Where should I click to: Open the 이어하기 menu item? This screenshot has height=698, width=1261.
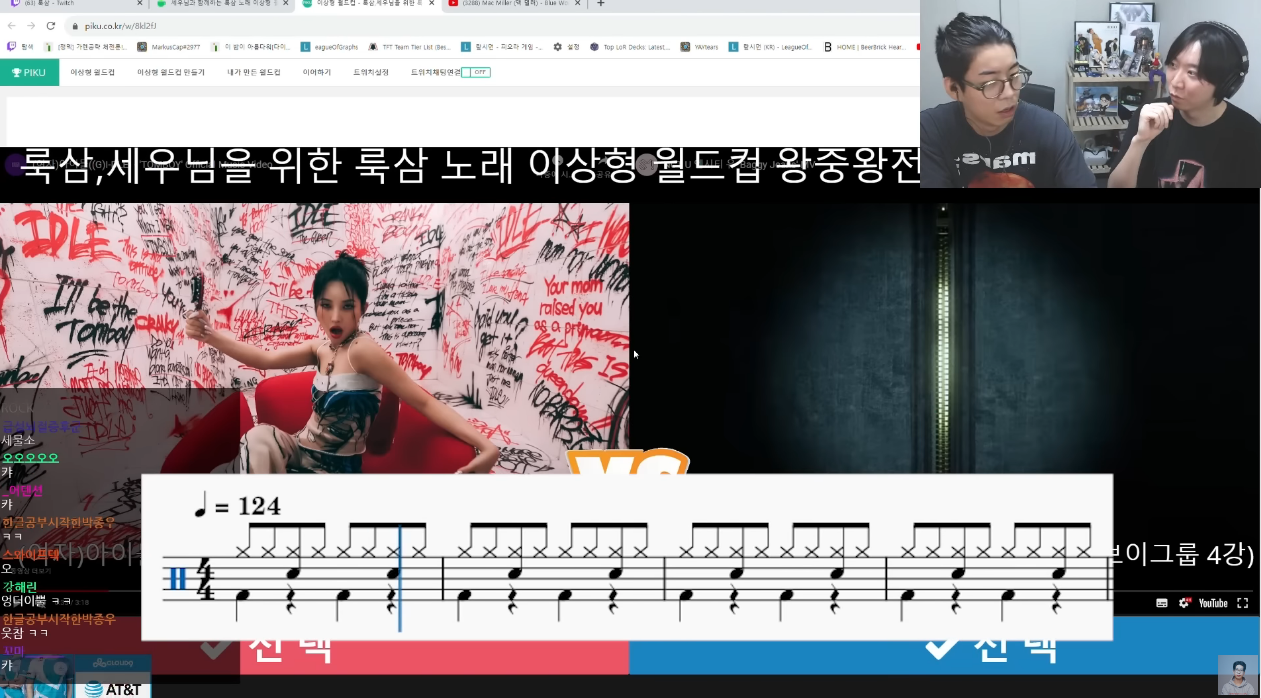[317, 72]
